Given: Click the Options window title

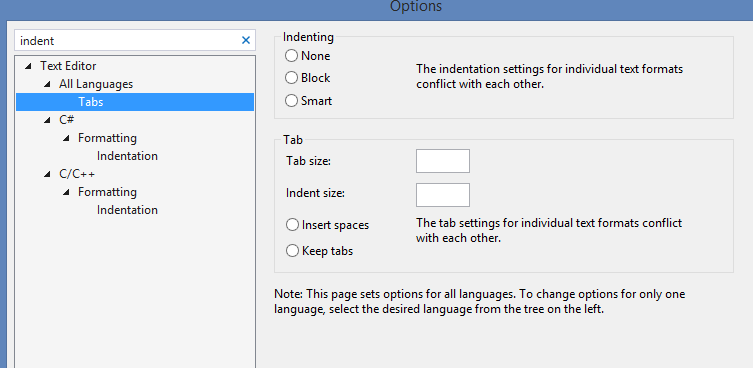Looking at the screenshot, I should click(416, 6).
